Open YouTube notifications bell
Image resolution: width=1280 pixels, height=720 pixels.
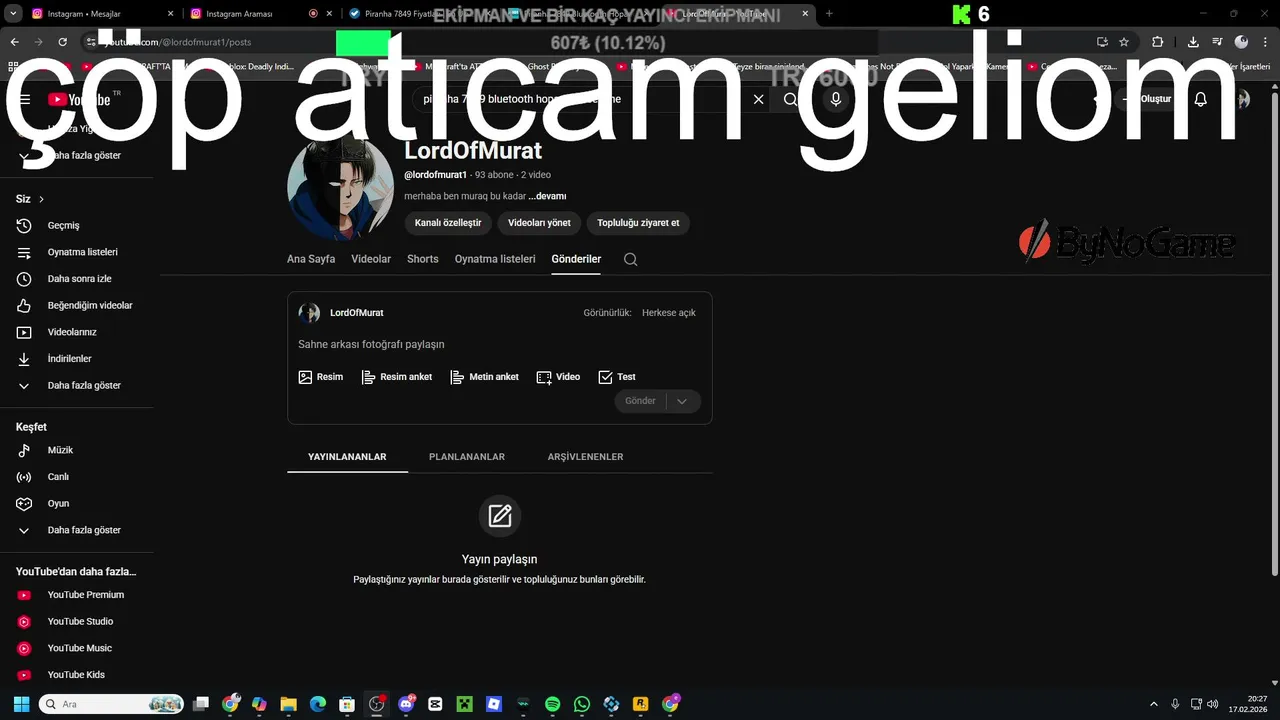click(x=1201, y=99)
